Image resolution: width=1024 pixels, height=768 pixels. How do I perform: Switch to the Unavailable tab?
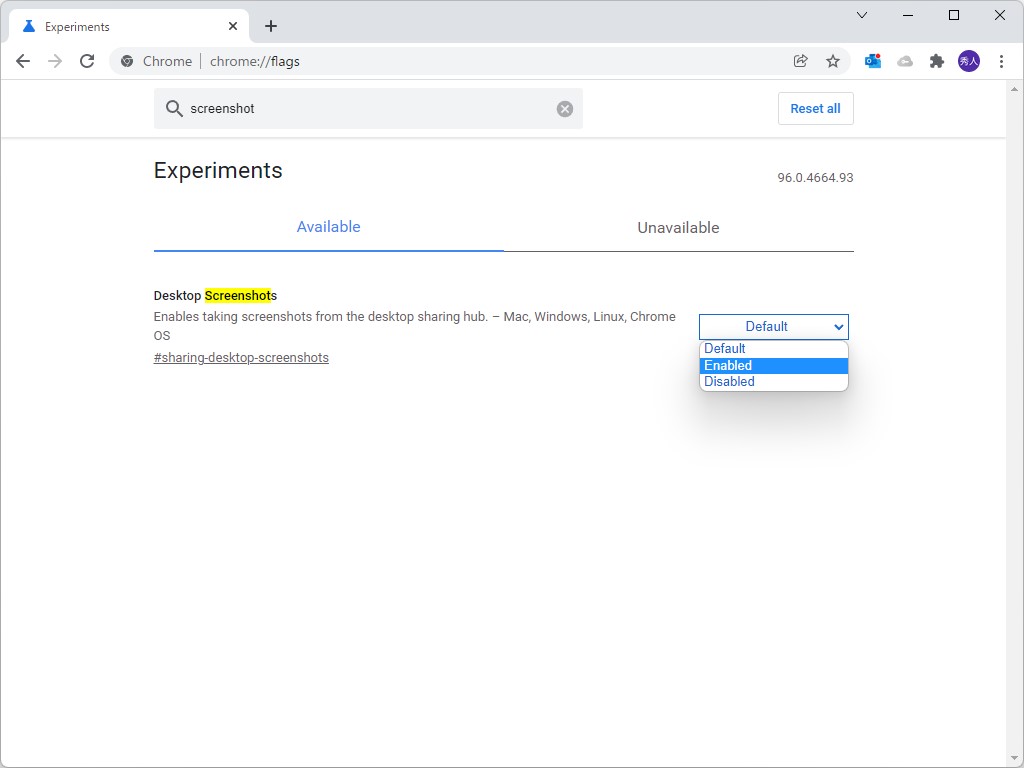pos(678,227)
